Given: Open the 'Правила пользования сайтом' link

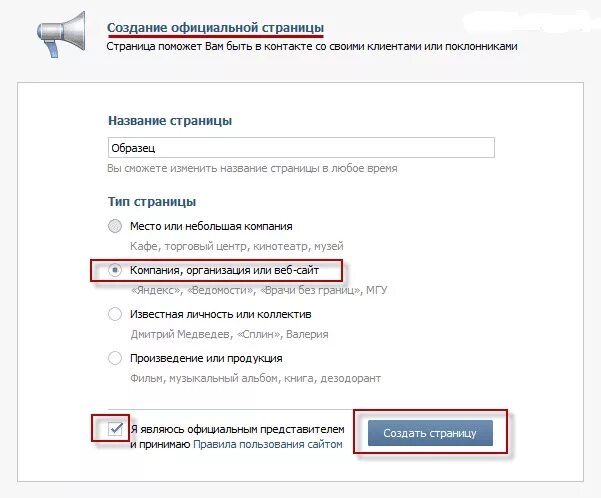Looking at the screenshot, I should [268, 444].
